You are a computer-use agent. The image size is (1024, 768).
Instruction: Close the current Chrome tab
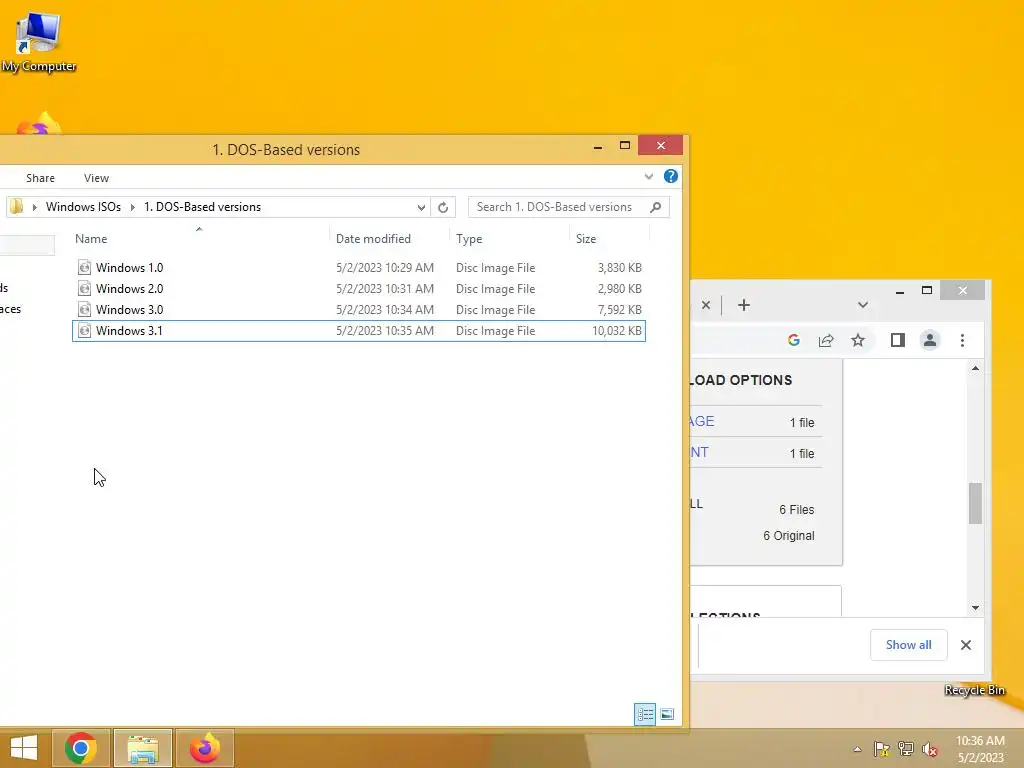click(x=706, y=305)
